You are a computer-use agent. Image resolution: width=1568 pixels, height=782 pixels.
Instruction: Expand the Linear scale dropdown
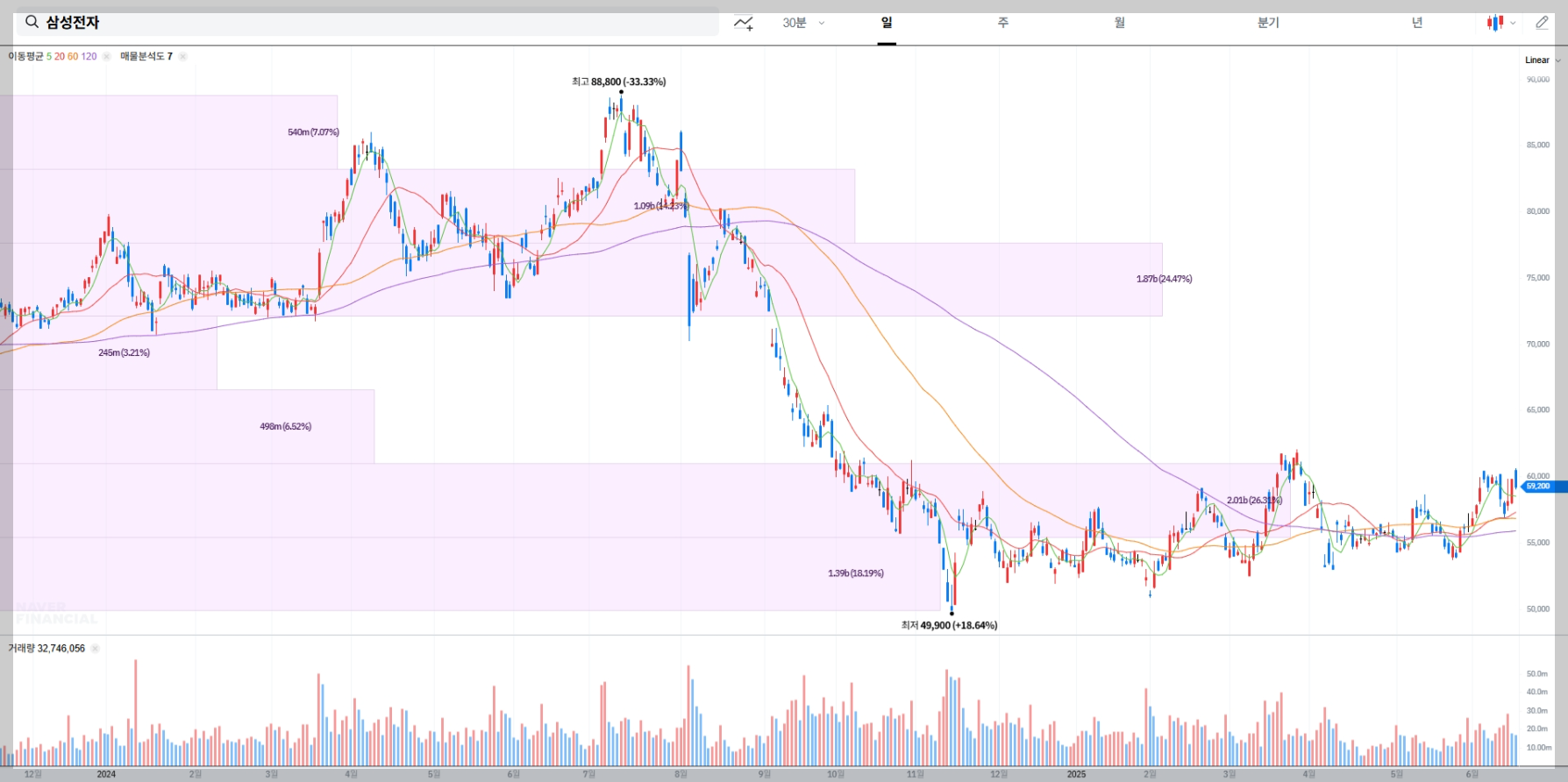point(1543,60)
